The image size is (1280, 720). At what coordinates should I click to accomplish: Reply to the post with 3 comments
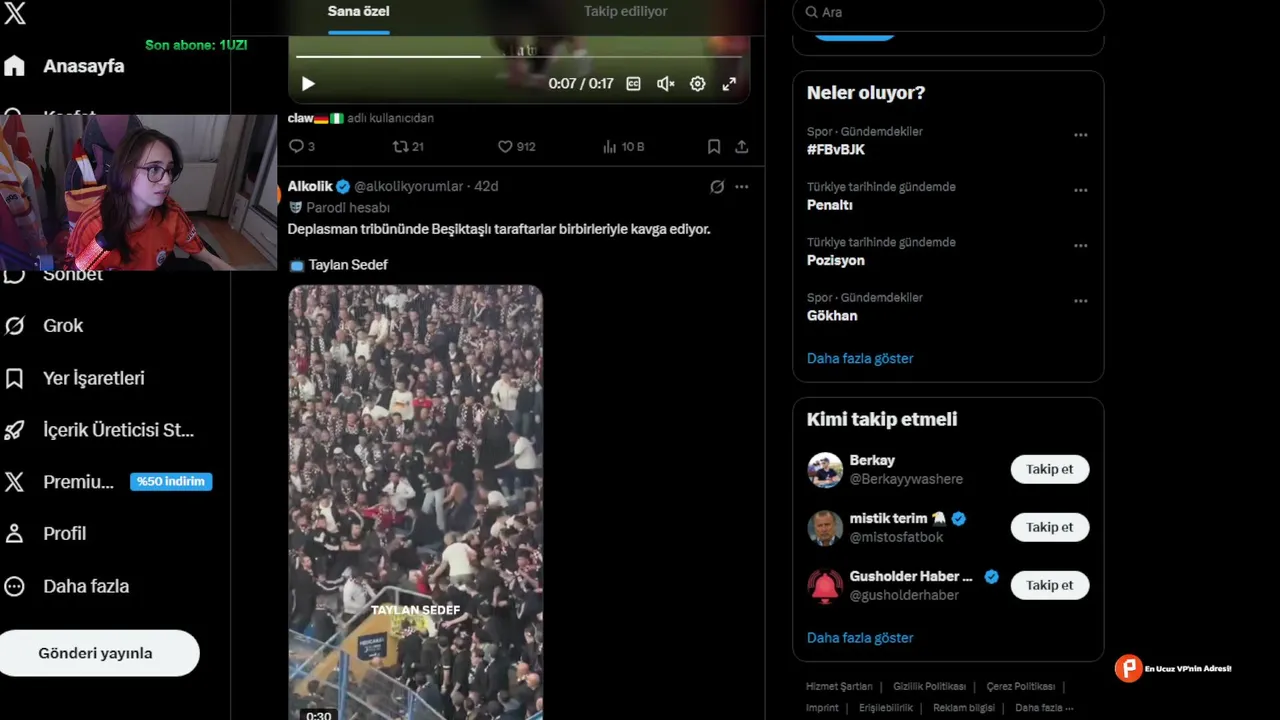coord(301,146)
